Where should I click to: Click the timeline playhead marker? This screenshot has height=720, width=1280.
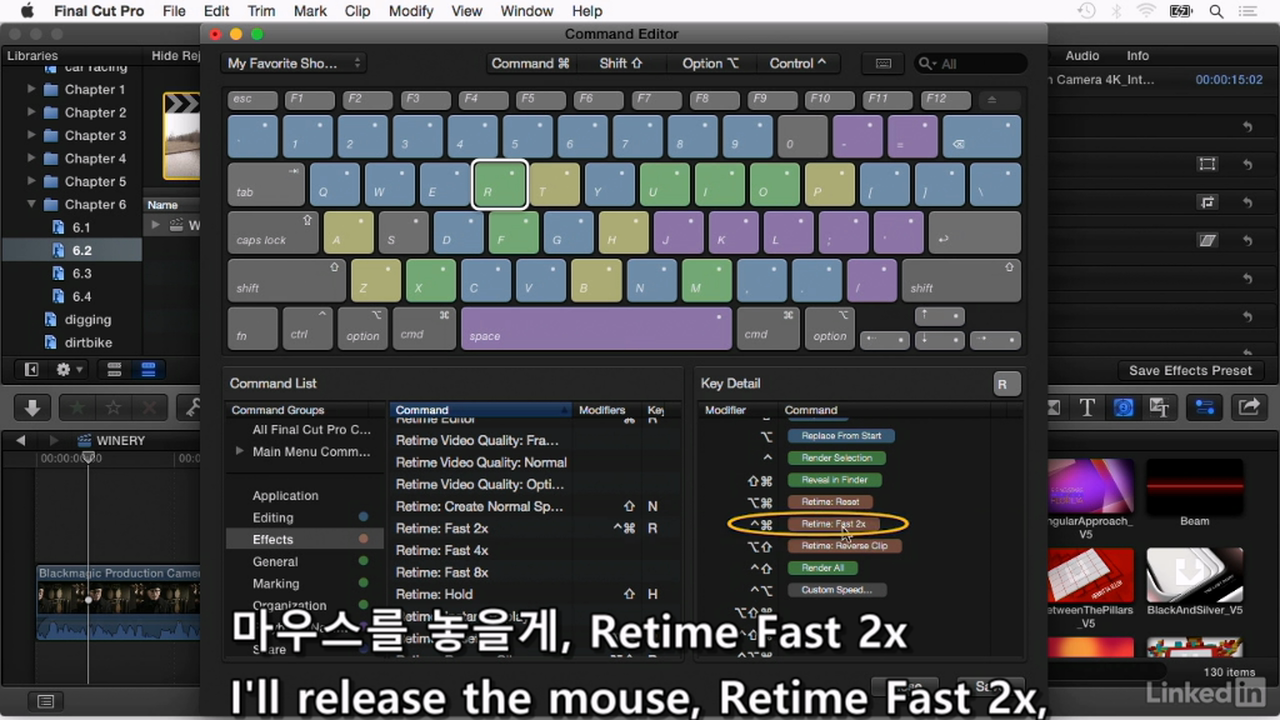point(88,457)
